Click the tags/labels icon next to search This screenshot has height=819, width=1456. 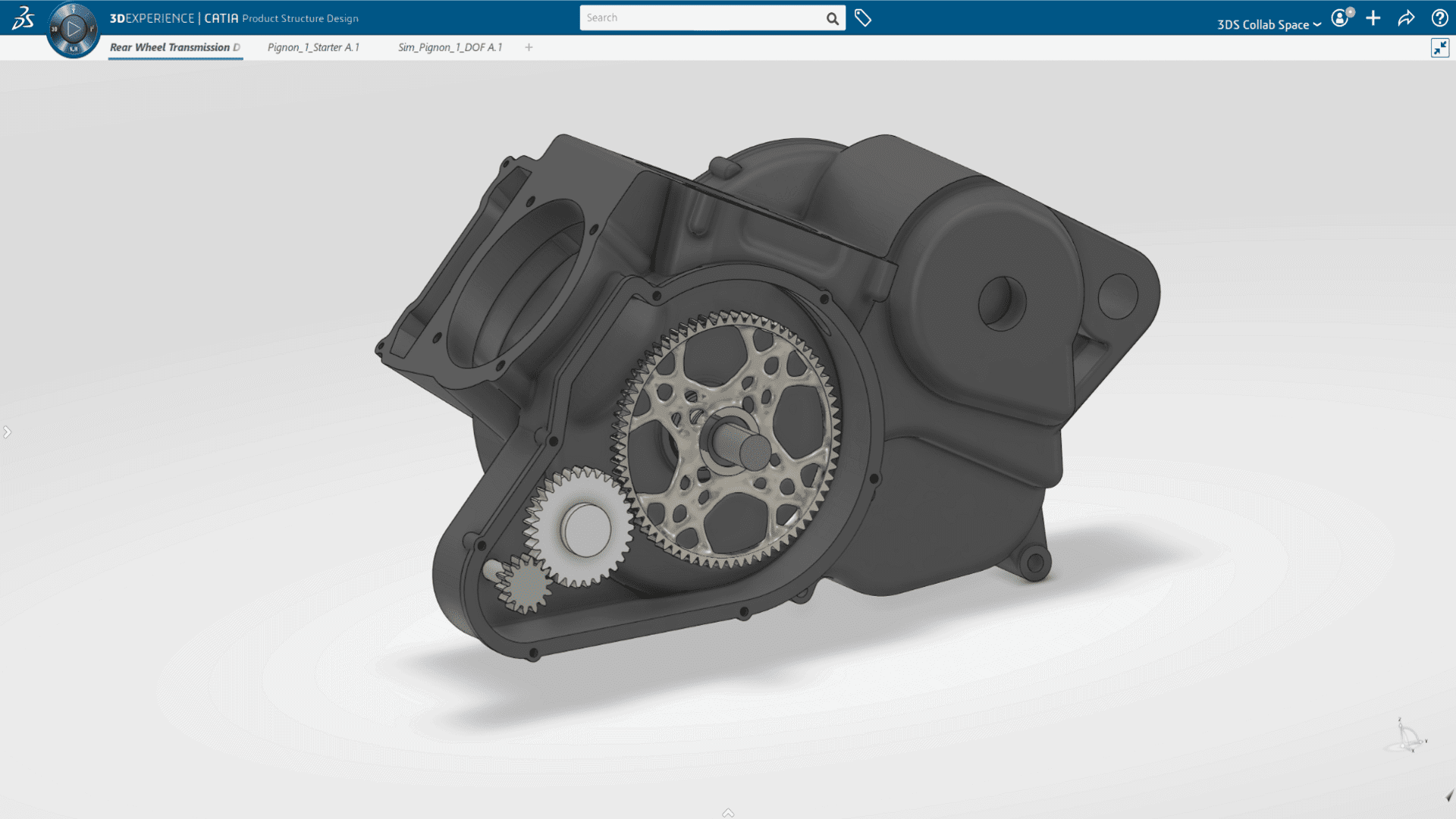(x=862, y=17)
